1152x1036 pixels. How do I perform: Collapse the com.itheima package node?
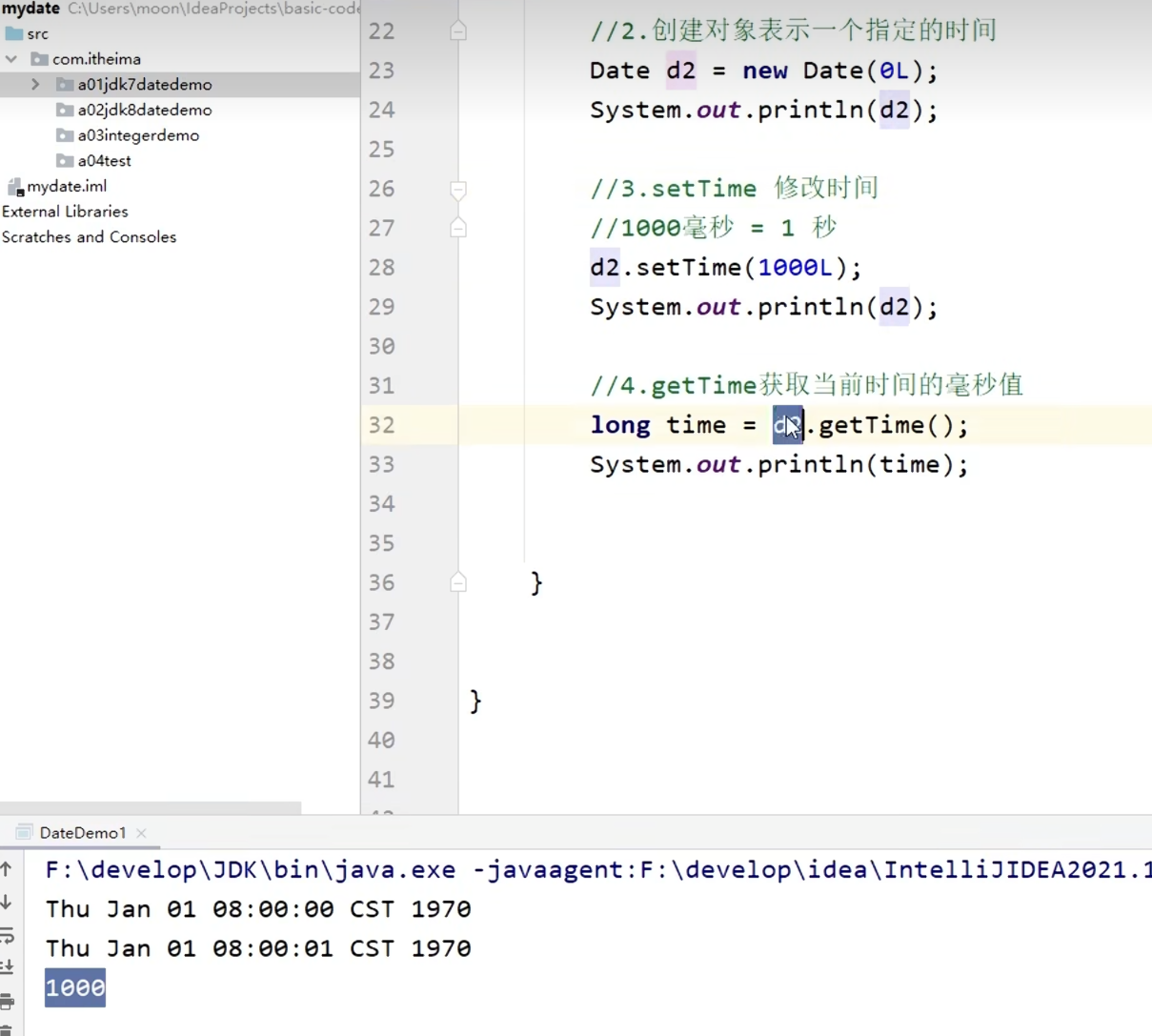(x=11, y=59)
